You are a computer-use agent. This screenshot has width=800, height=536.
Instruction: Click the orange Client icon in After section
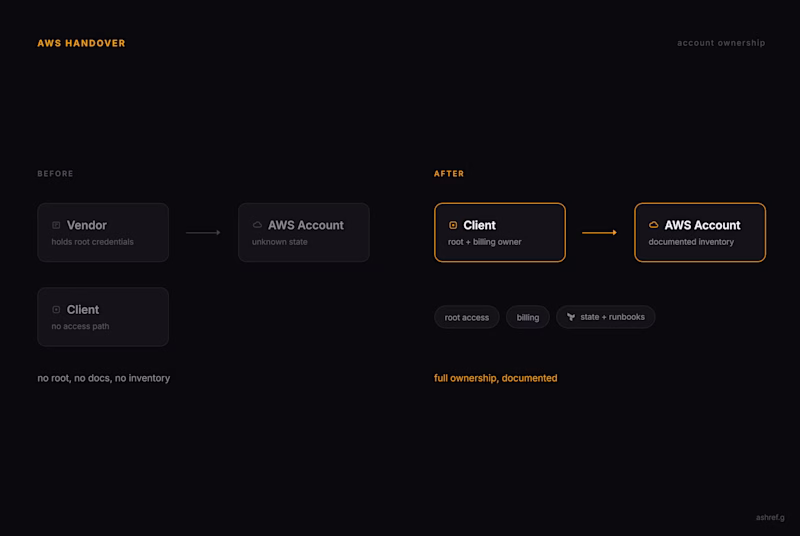(x=453, y=225)
